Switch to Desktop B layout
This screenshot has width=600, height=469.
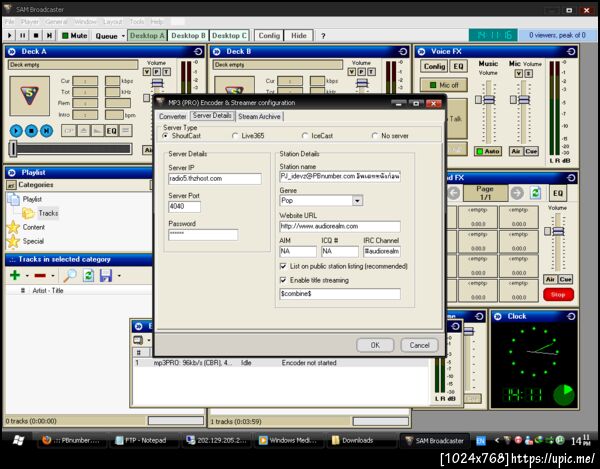point(188,36)
